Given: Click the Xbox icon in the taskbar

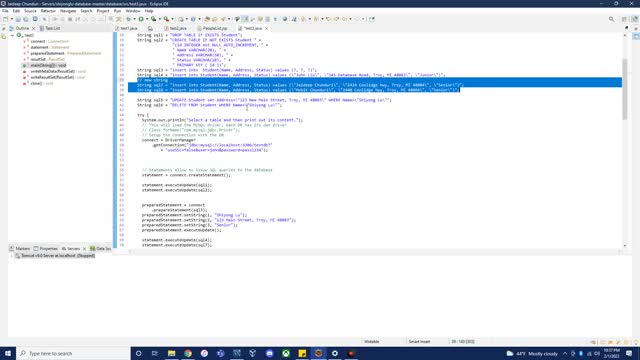Looking at the screenshot, I should click(x=286, y=353).
